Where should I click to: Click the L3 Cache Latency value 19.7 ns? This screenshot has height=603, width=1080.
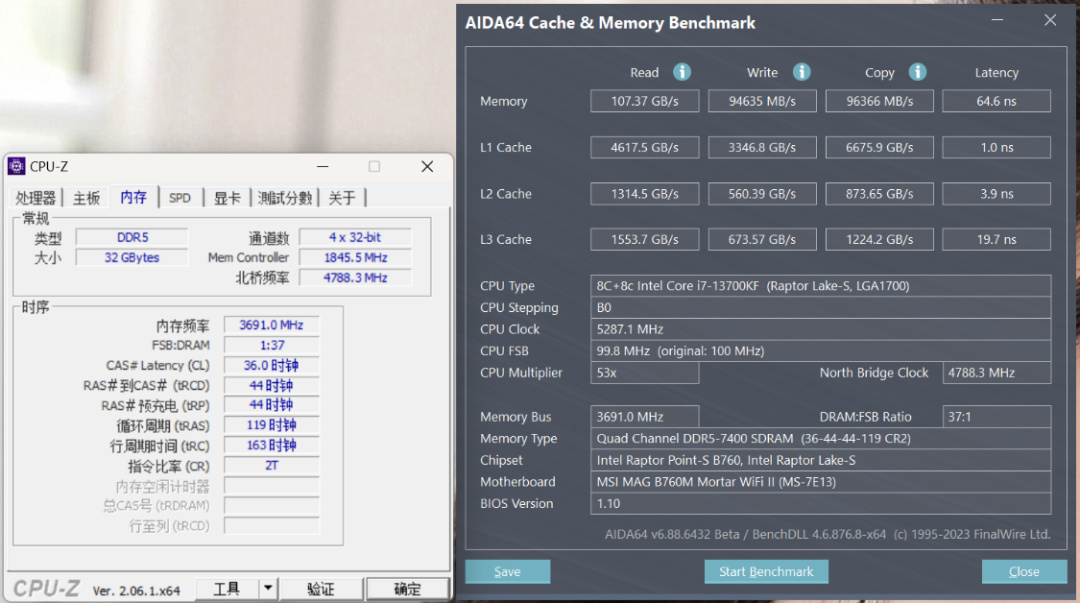click(997, 240)
